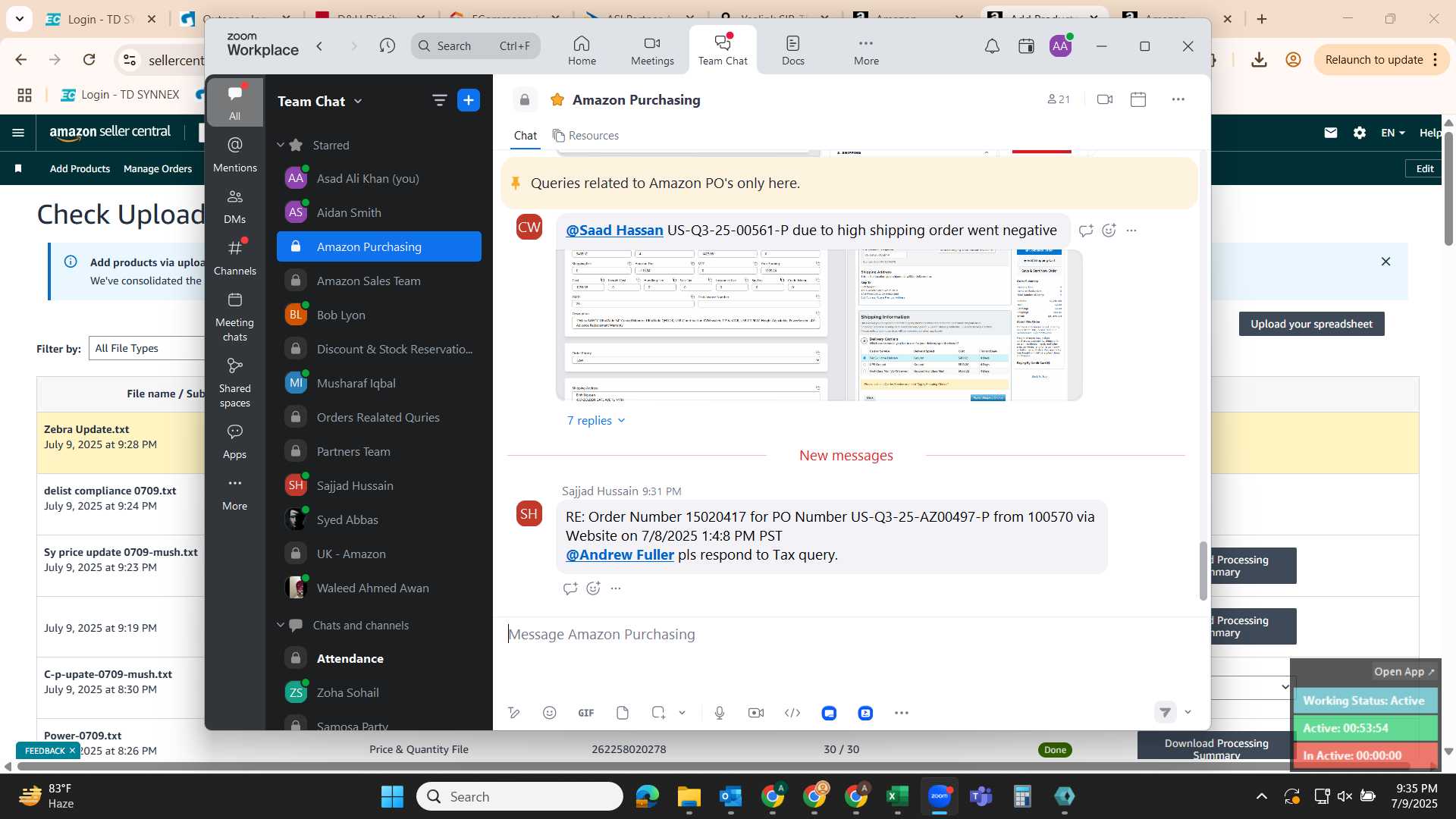The image size is (1456, 819).
Task: Open Channels in sidebar
Action: (x=235, y=258)
